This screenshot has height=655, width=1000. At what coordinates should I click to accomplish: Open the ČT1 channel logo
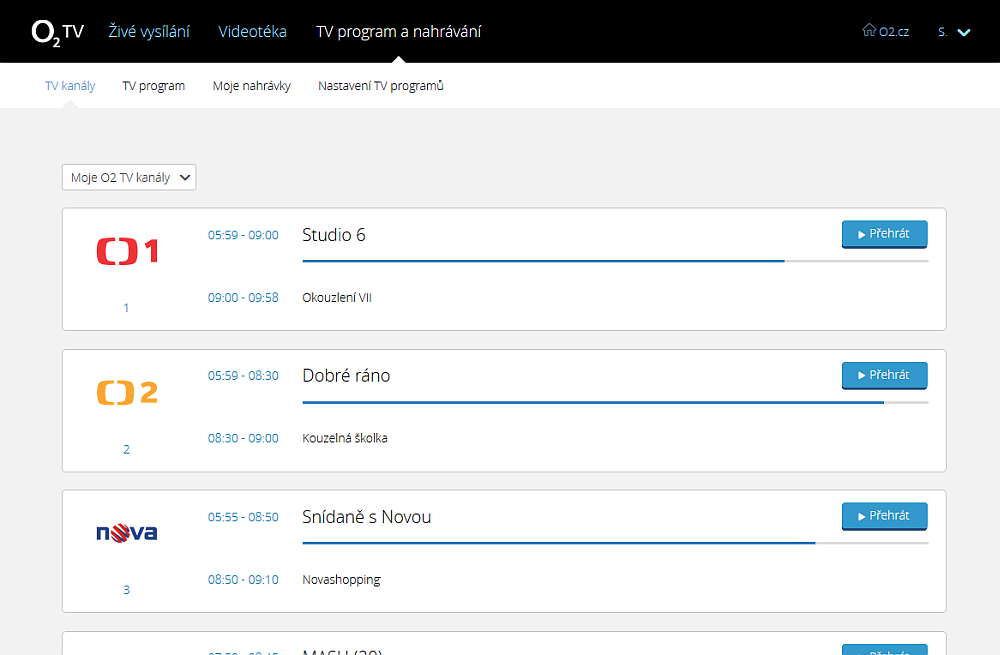coord(127,251)
